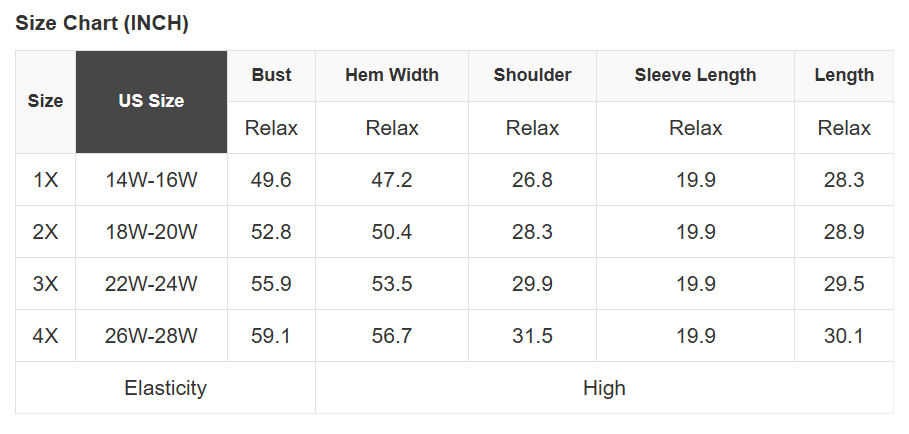This screenshot has width=909, height=434.
Task: Click the Size Chart (INCH) heading
Action: [102, 23]
